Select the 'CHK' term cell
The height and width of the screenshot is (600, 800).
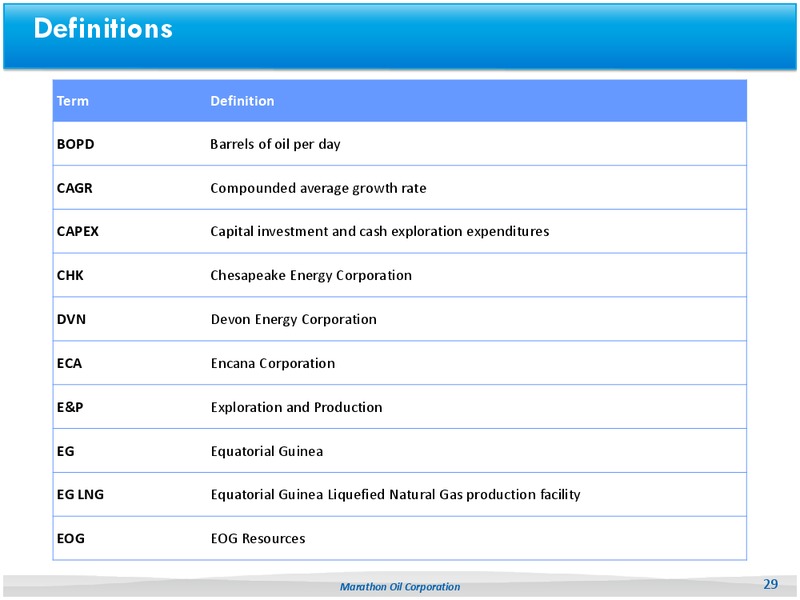[x=70, y=276]
